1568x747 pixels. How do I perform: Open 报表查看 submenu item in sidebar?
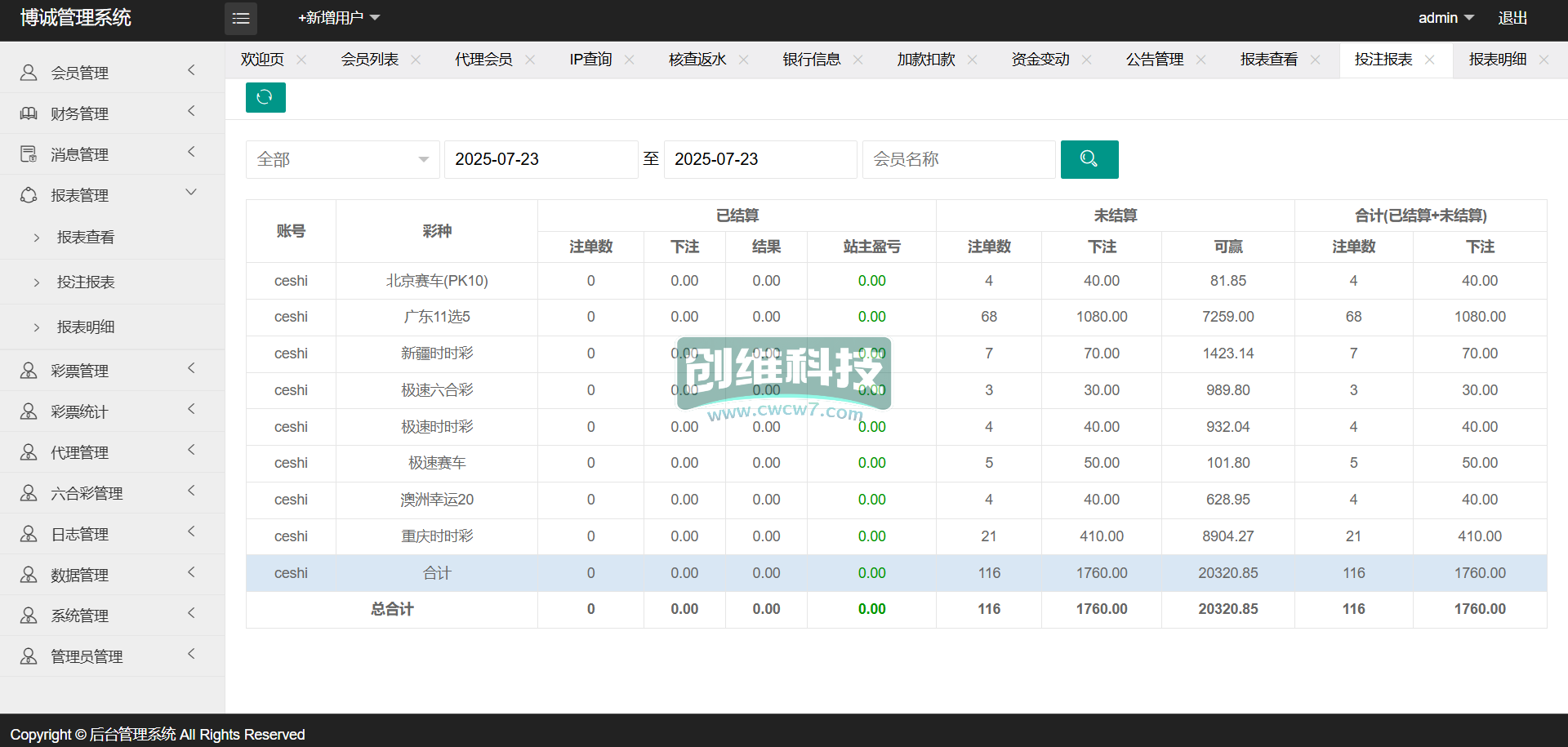86,238
